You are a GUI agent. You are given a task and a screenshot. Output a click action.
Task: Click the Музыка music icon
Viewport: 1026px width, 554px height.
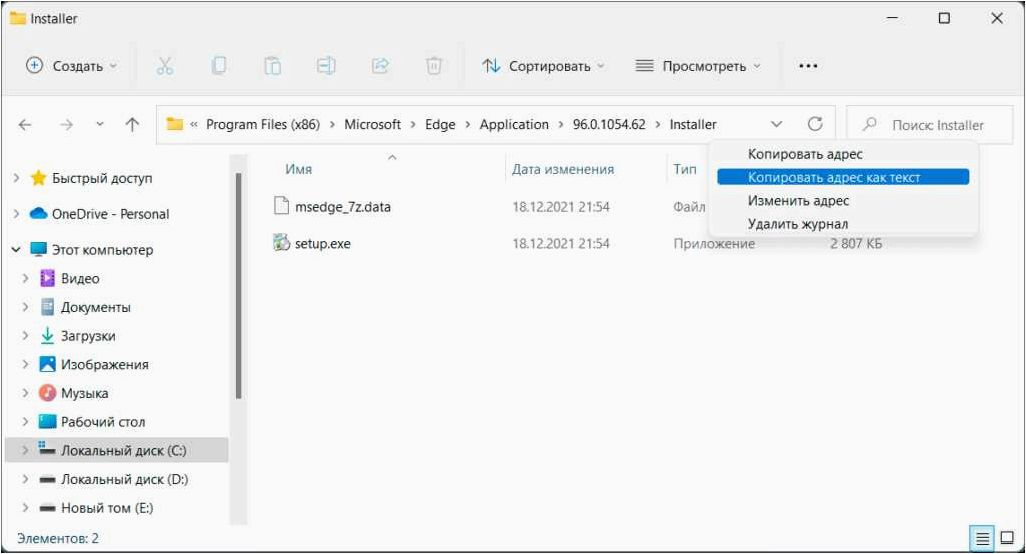tap(48, 392)
